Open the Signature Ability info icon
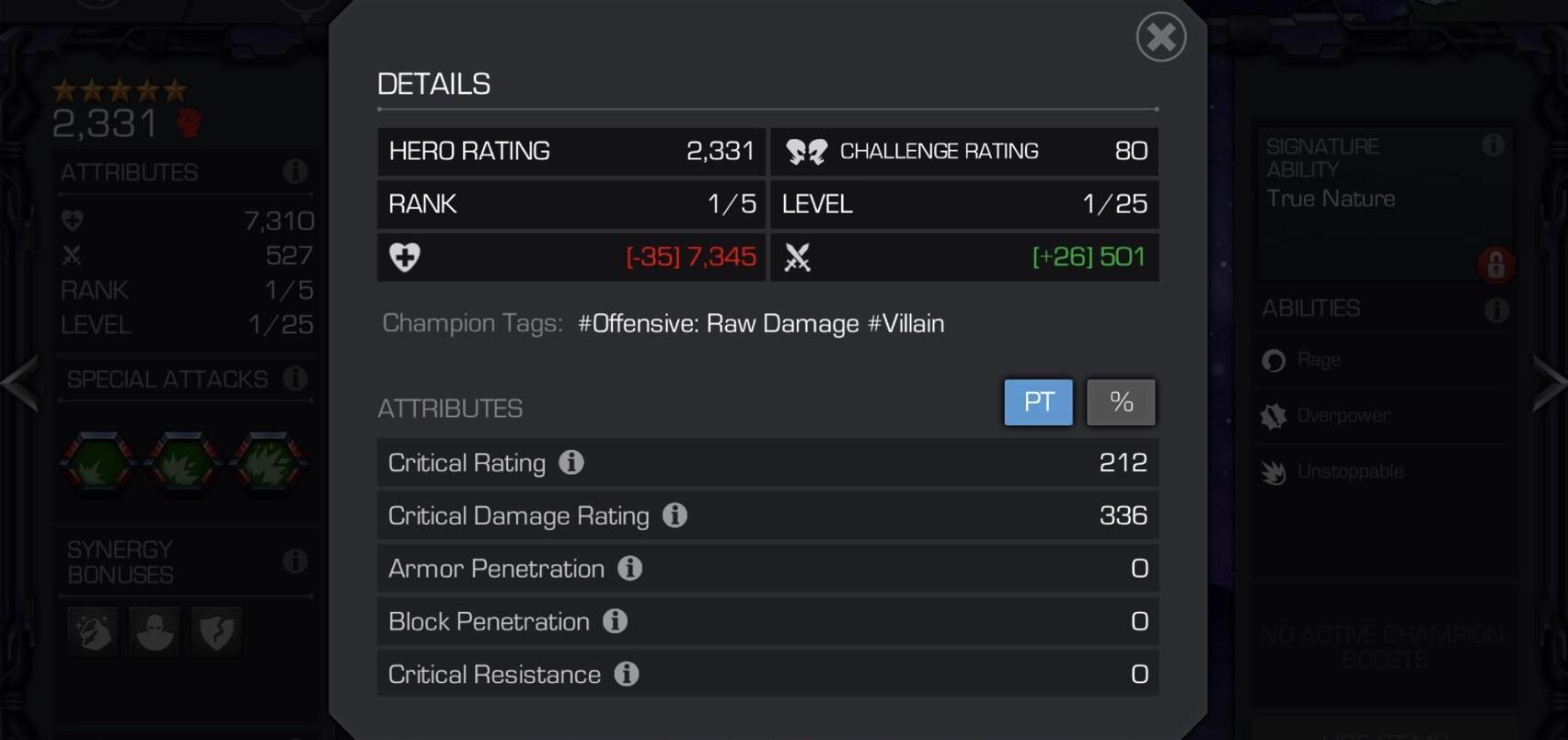 pos(1493,145)
